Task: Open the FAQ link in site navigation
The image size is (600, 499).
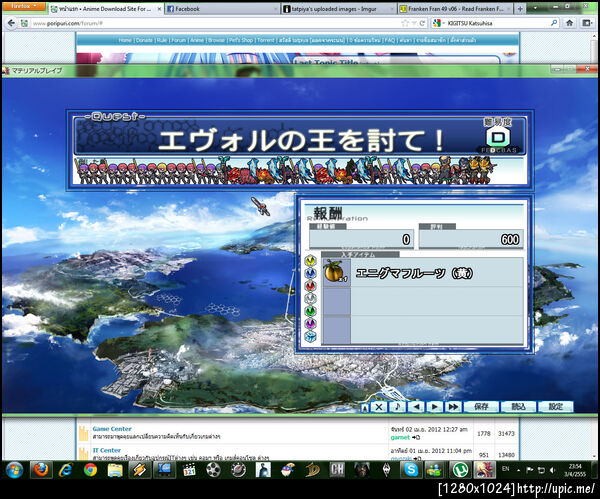Action: click(x=390, y=40)
